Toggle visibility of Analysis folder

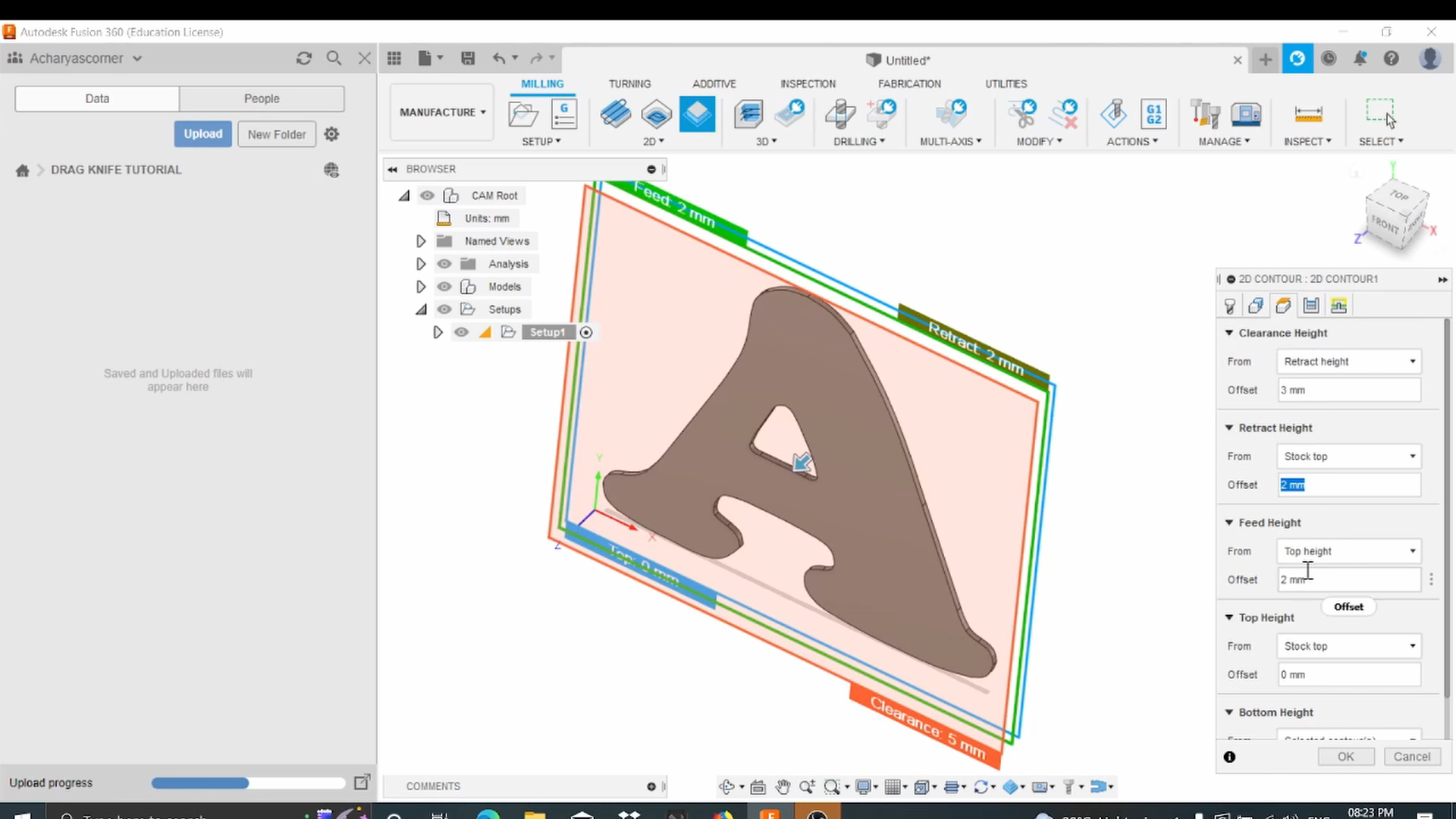tap(444, 263)
